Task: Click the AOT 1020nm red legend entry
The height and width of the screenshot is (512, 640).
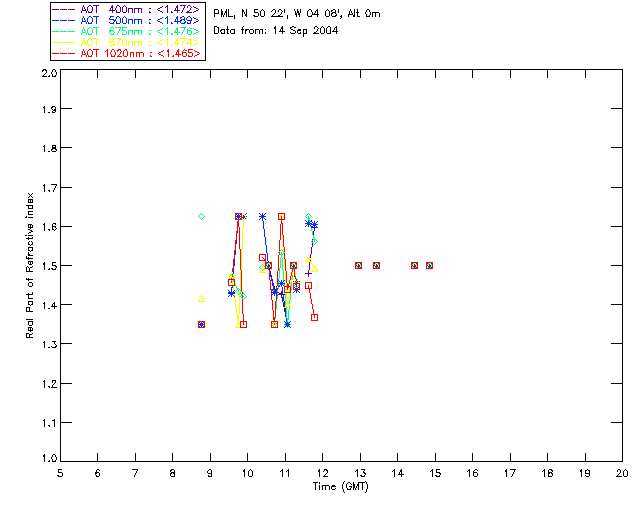Action: (126, 53)
